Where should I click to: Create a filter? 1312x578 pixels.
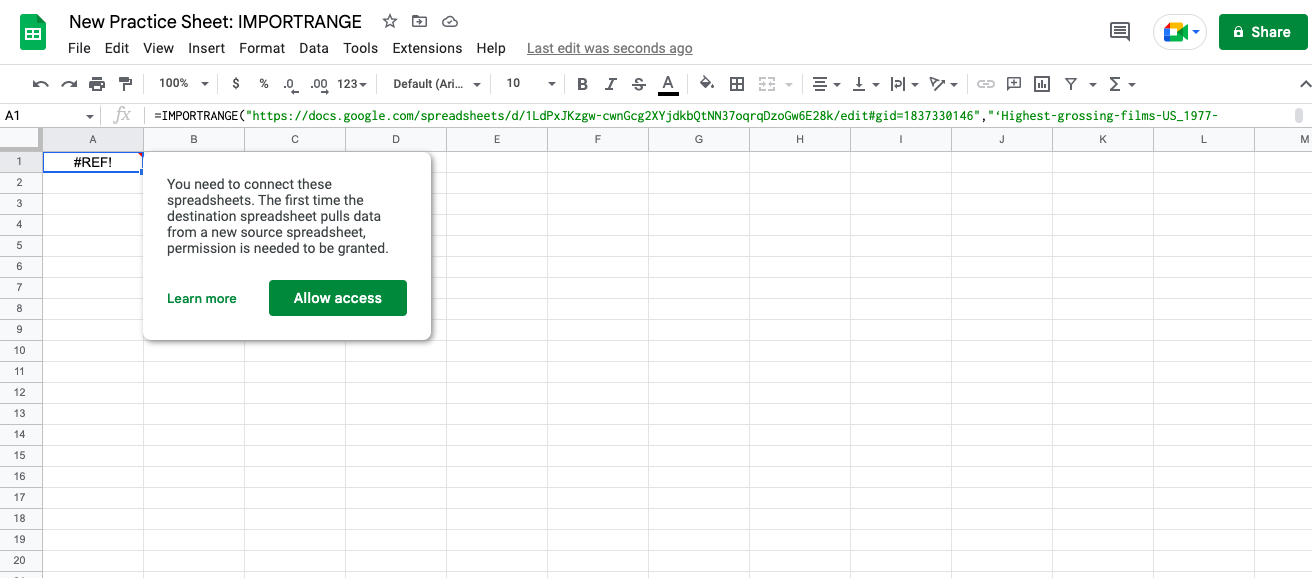(1071, 84)
